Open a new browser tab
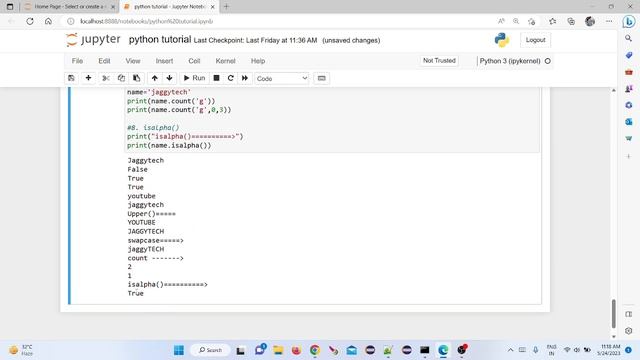Viewport: 640px width, 360px height. tap(226, 7)
